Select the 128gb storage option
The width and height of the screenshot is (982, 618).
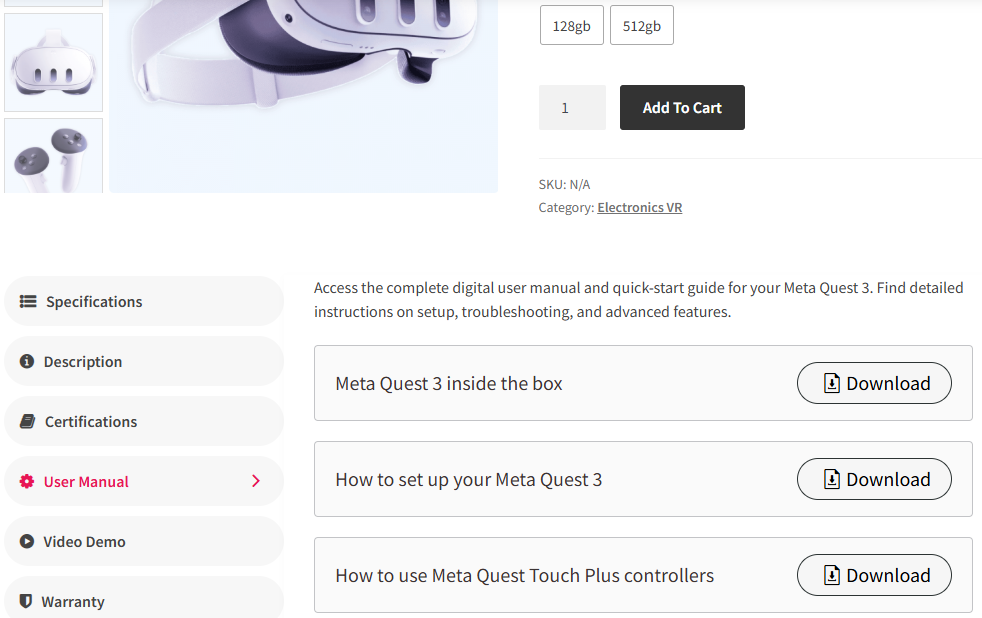click(x=571, y=25)
